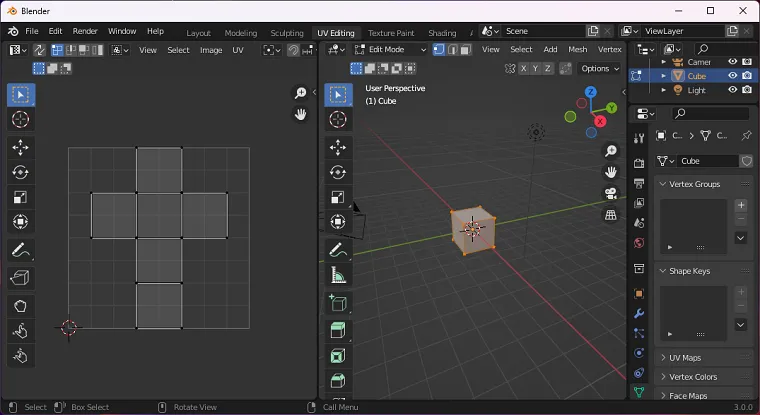Switch to the Texture Paint workspace tab
The image size is (760, 415).
point(391,33)
